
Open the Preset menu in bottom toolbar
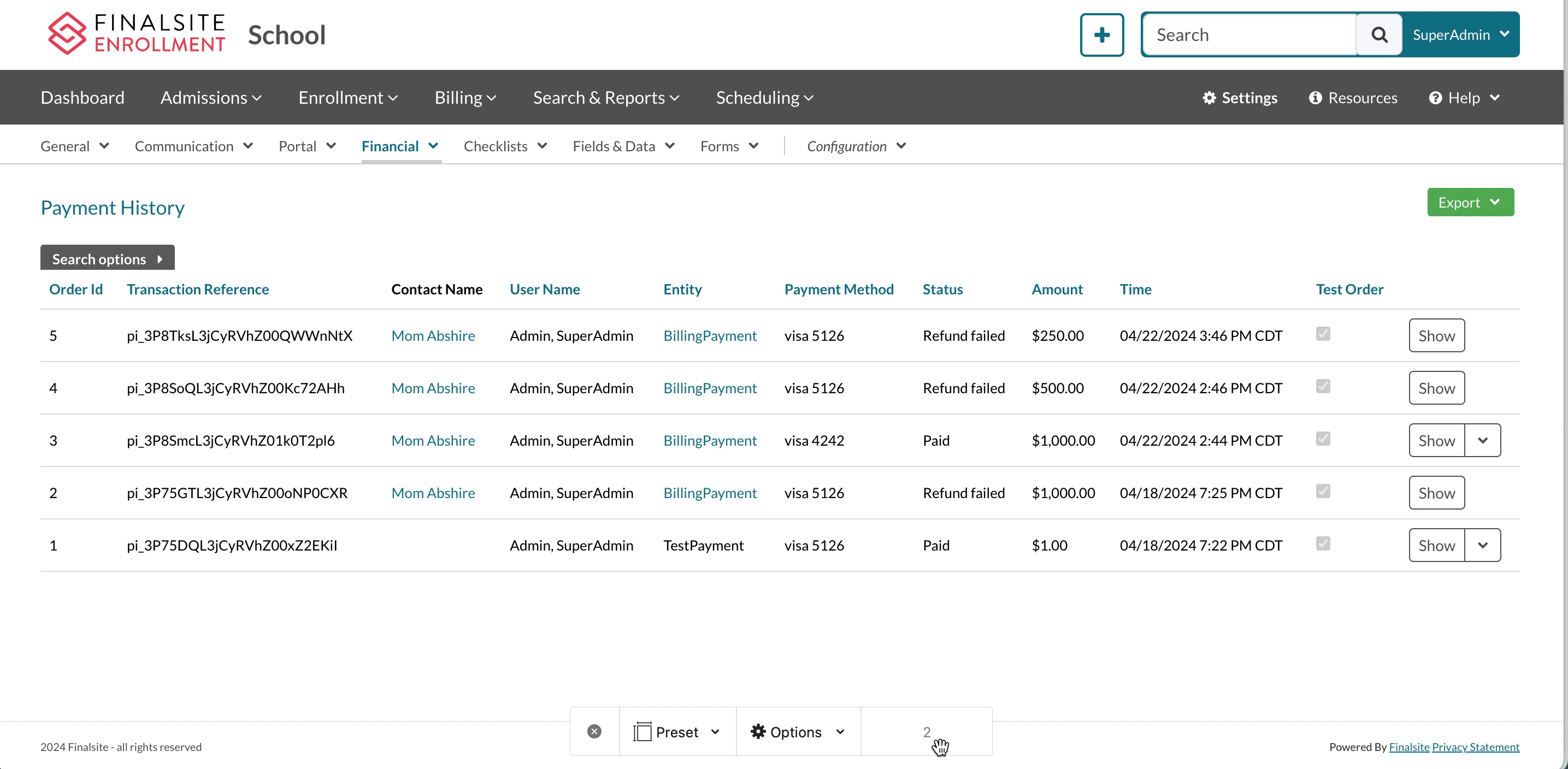(x=677, y=731)
